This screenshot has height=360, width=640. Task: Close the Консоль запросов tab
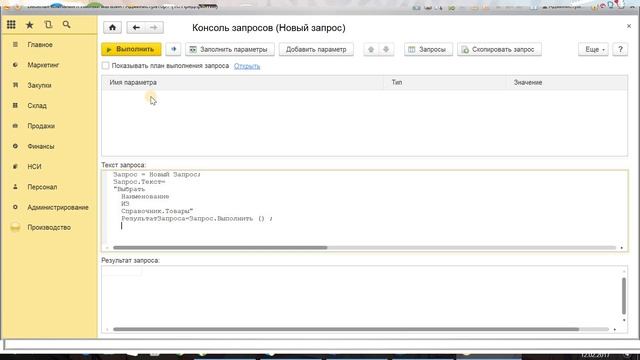[629, 26]
